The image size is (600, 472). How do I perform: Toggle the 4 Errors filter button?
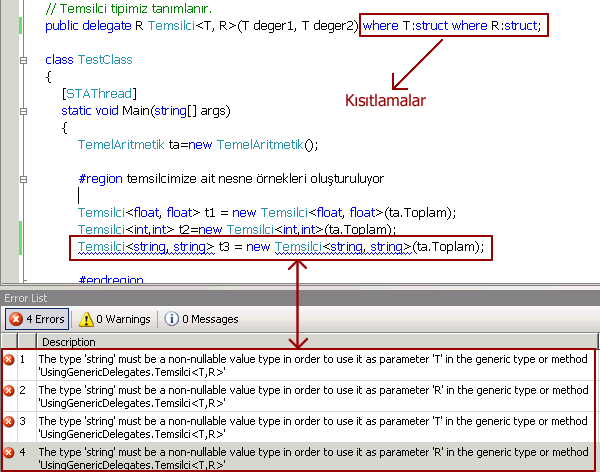click(37, 319)
